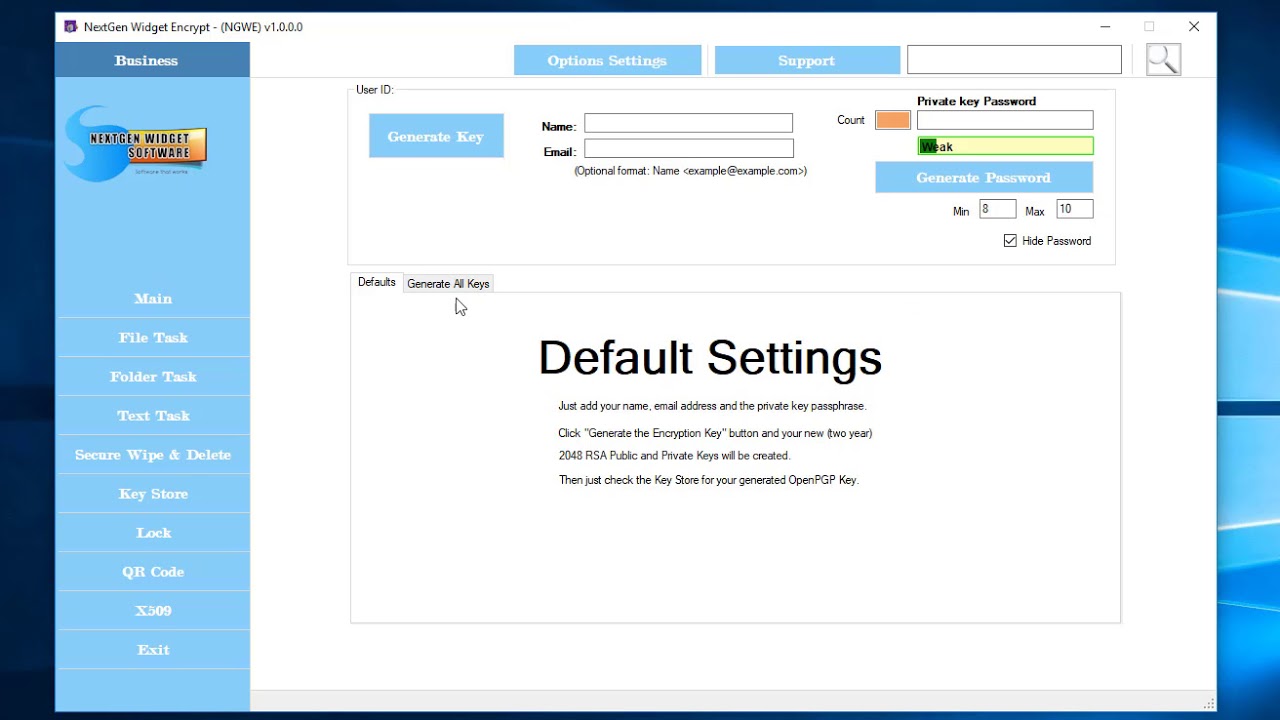This screenshot has height=720, width=1280.
Task: Click the Name input field
Action: tap(688, 123)
